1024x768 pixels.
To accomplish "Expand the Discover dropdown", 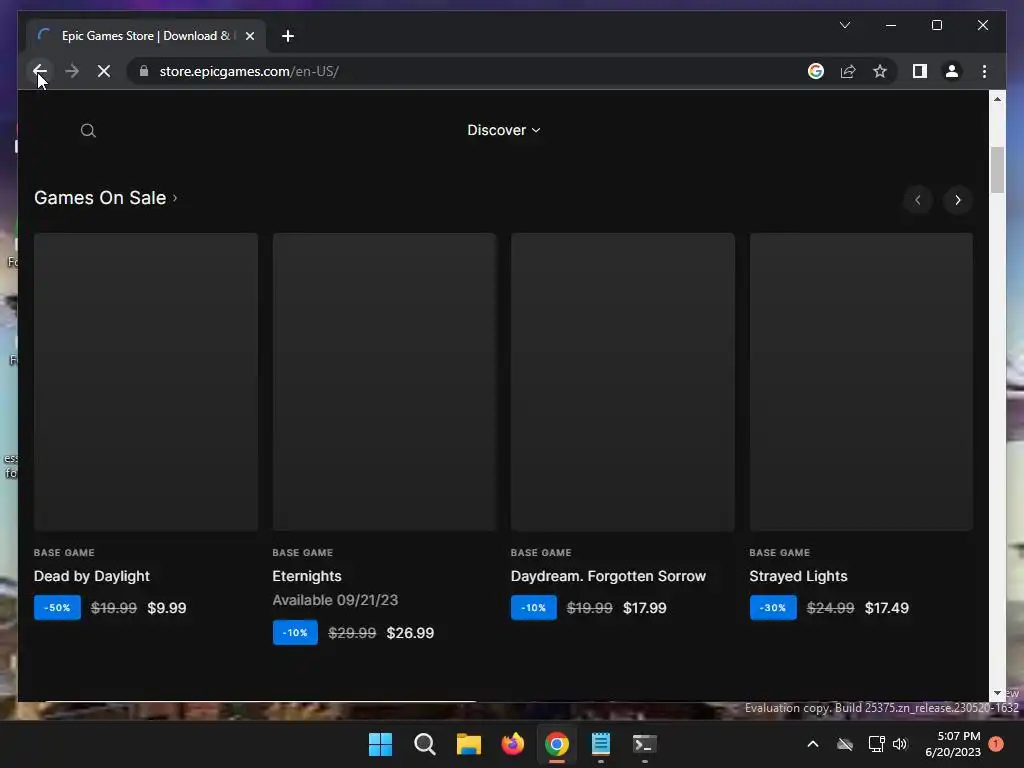I will 504,130.
